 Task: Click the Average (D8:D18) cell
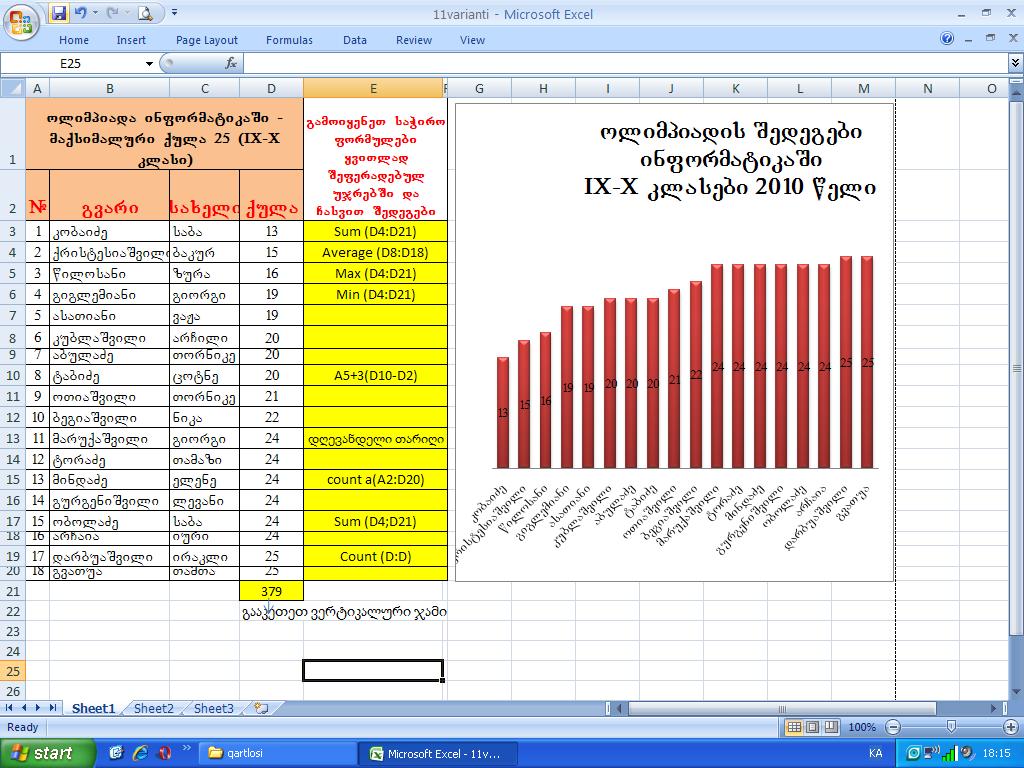click(x=375, y=253)
